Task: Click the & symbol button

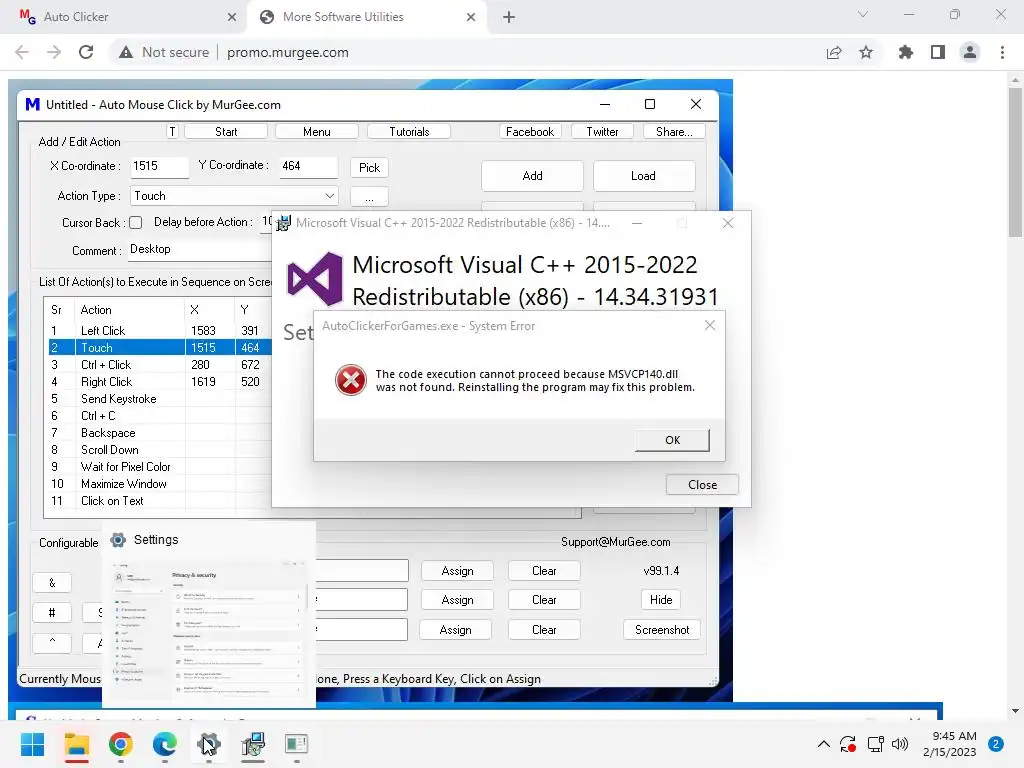Action: [52, 583]
